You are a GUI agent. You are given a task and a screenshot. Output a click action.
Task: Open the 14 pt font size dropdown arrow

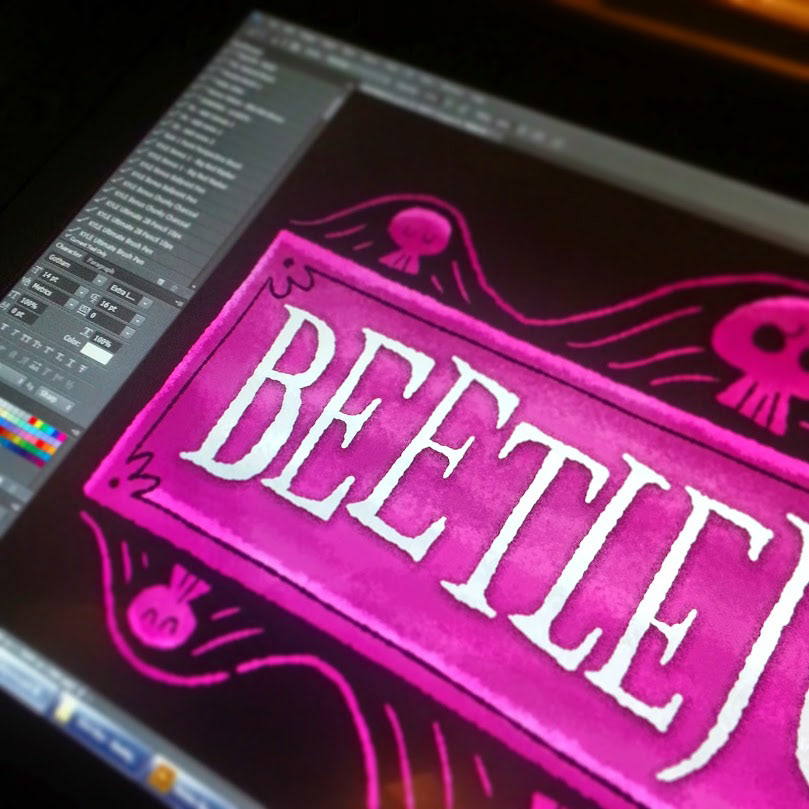tap(82, 292)
